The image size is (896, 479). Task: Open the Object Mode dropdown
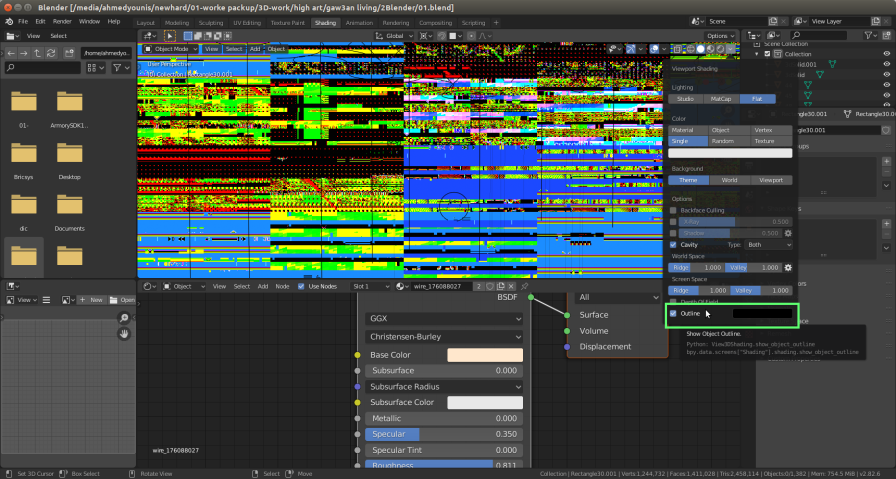[x=170, y=49]
